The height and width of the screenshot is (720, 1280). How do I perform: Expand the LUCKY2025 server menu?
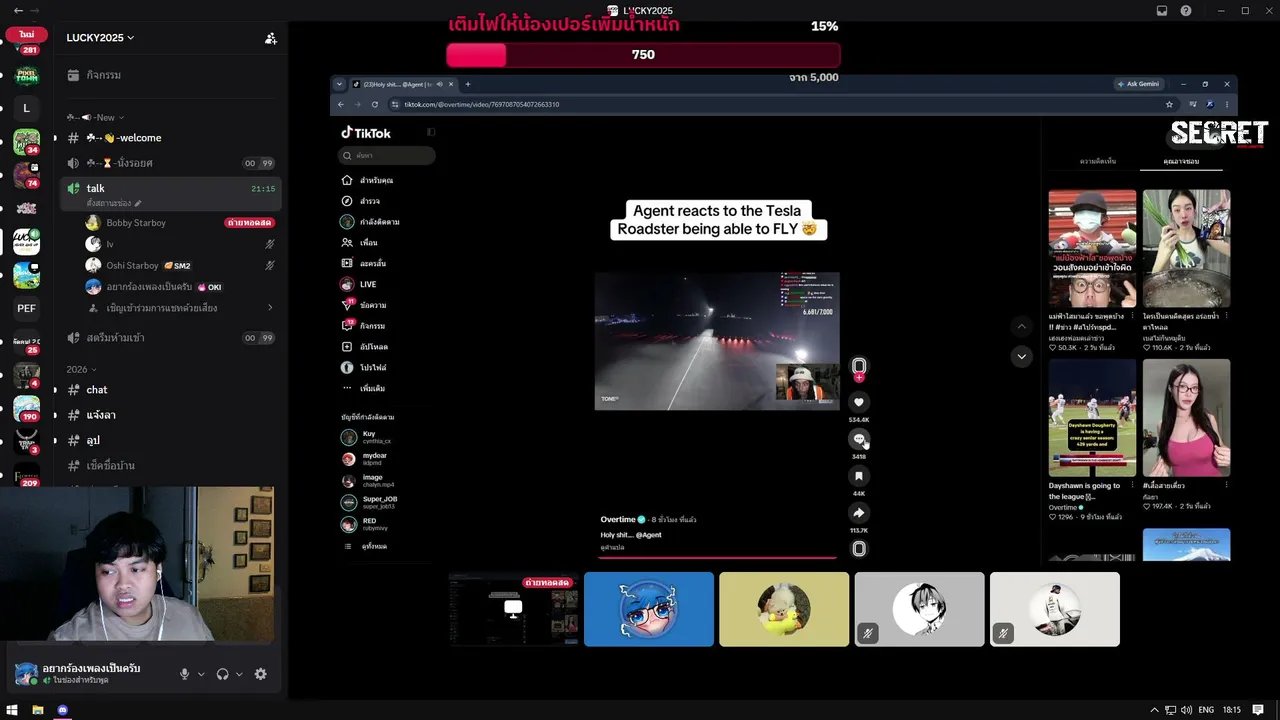(100, 38)
